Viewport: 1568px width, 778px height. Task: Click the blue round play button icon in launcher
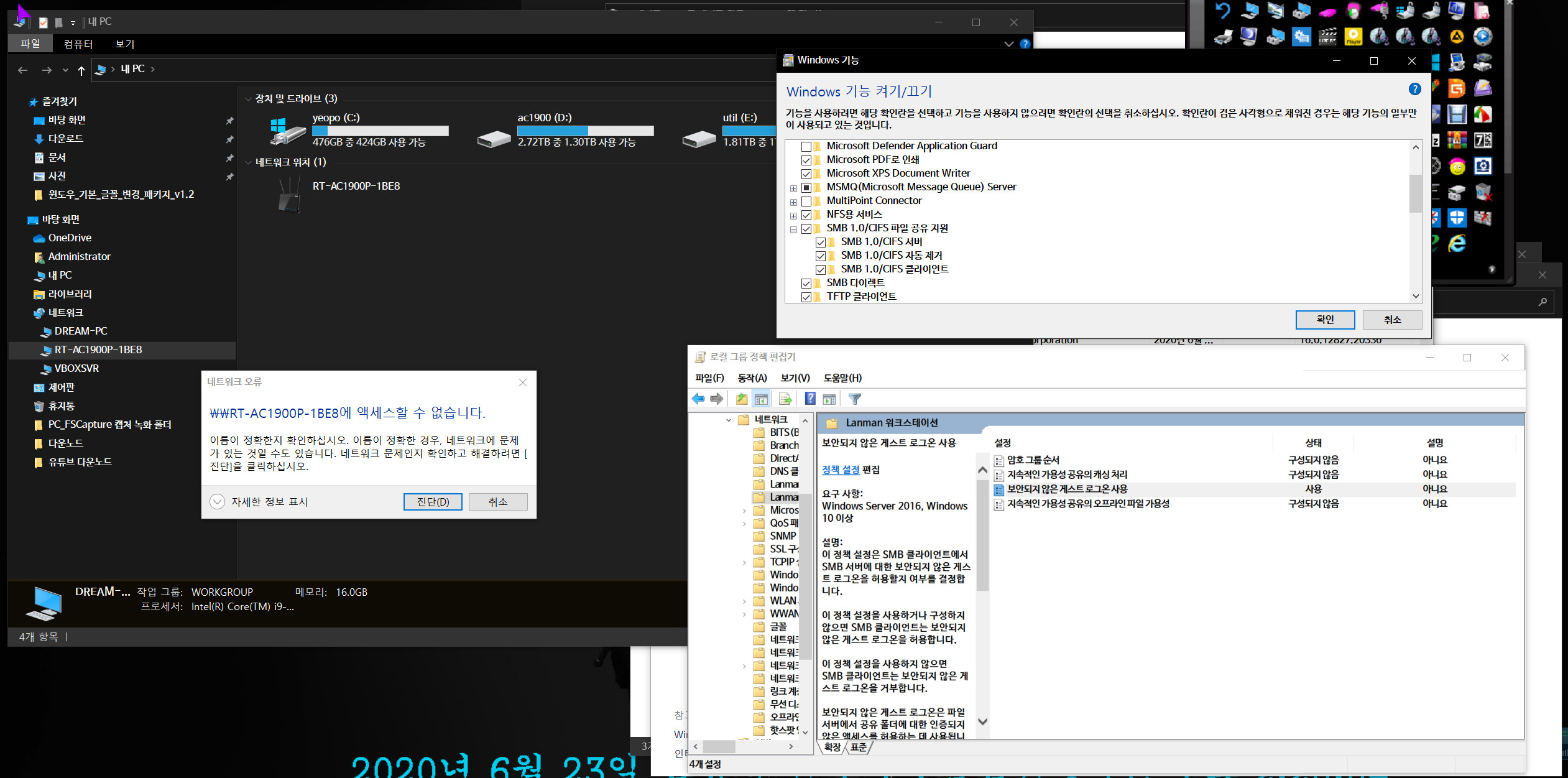pyautogui.click(x=1483, y=37)
